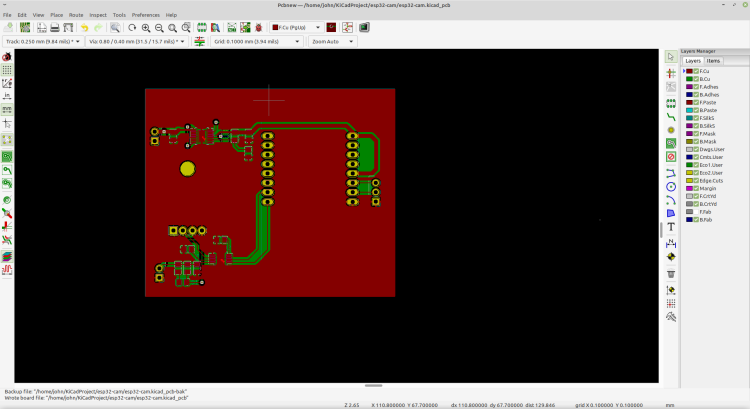Click the undo arrow icon

pyautogui.click(x=85, y=28)
